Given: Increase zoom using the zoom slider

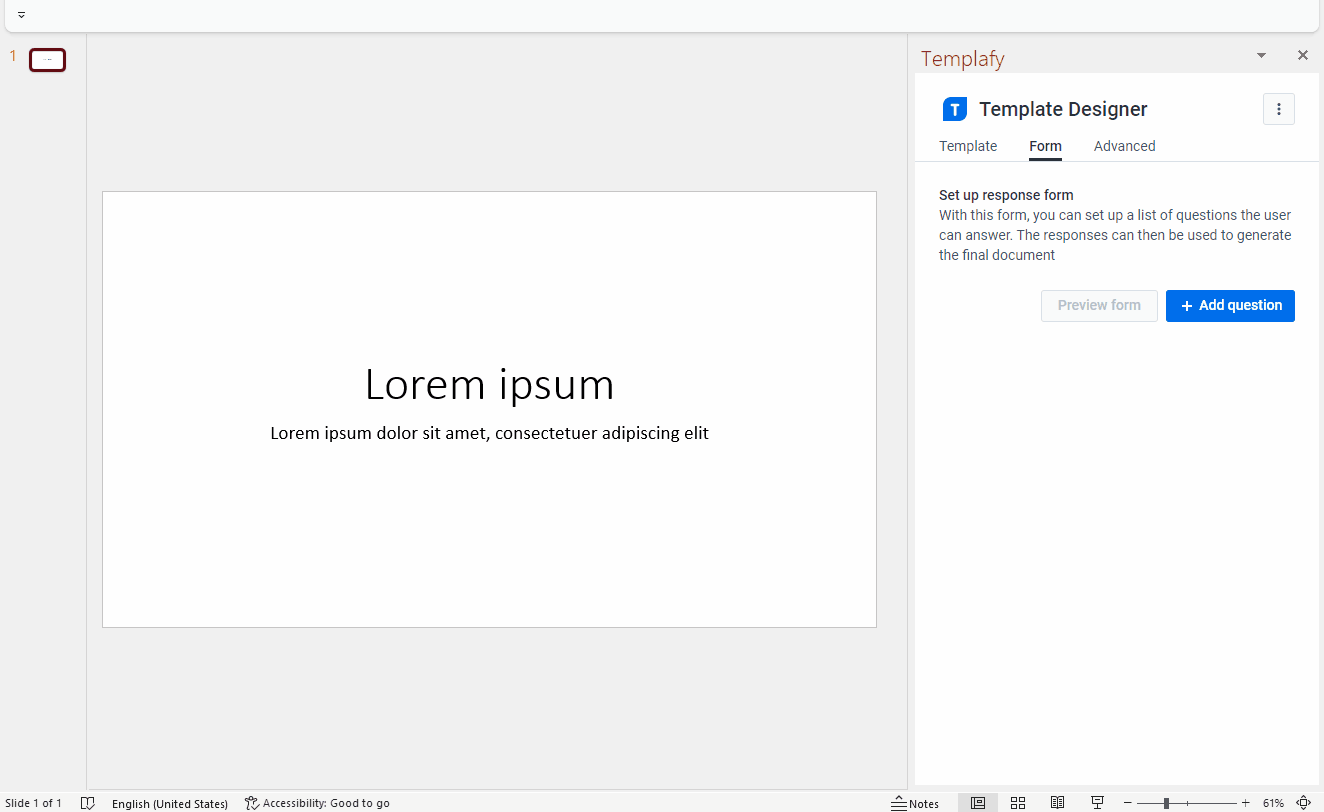Looking at the screenshot, I should 1245,802.
